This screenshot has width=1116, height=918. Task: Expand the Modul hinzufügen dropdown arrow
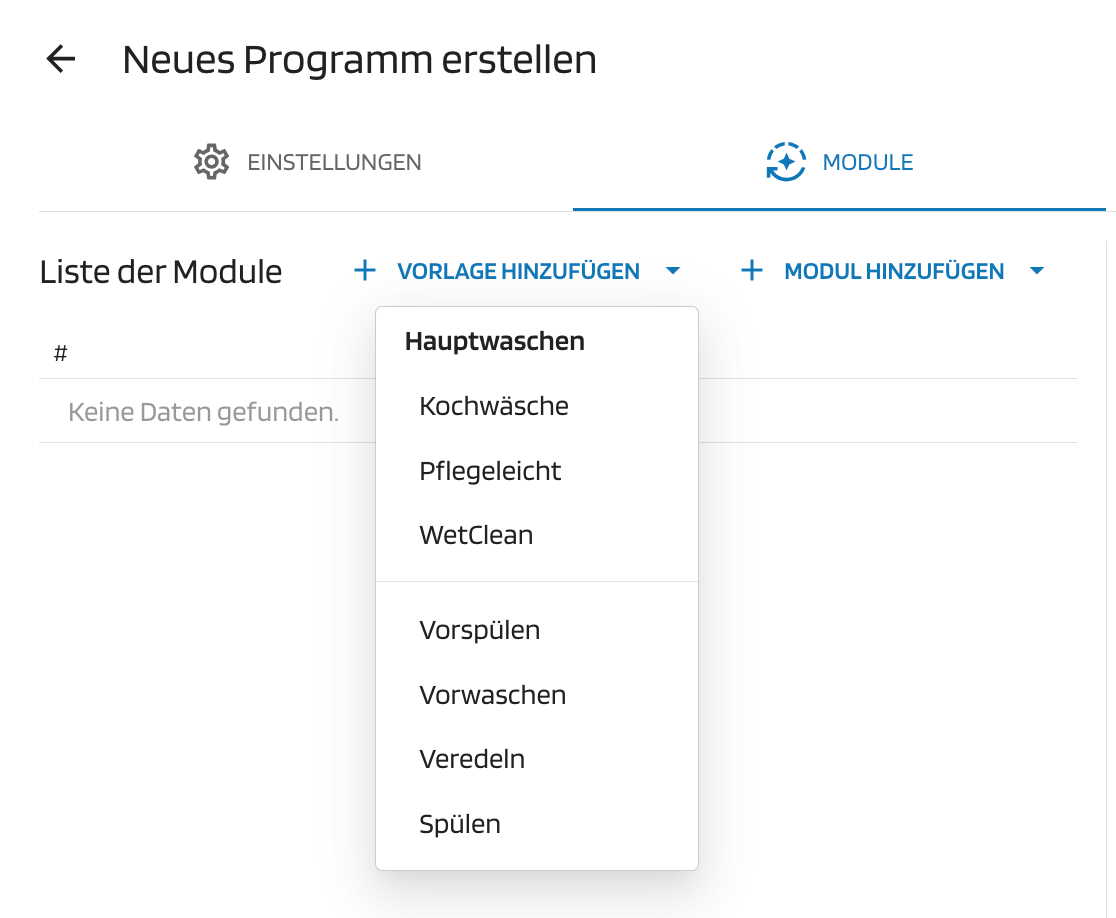point(1037,271)
